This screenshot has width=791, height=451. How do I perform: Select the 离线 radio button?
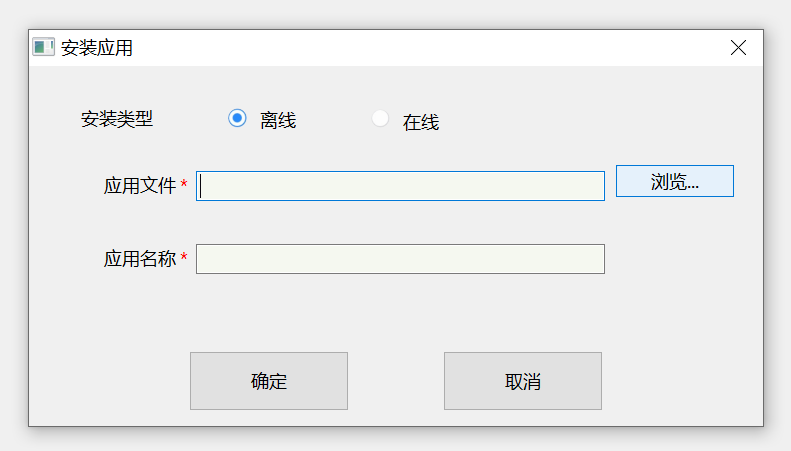coord(237,118)
